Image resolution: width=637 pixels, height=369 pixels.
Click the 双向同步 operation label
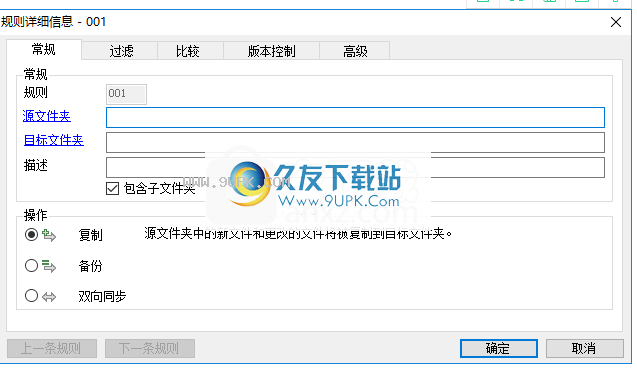pos(102,297)
